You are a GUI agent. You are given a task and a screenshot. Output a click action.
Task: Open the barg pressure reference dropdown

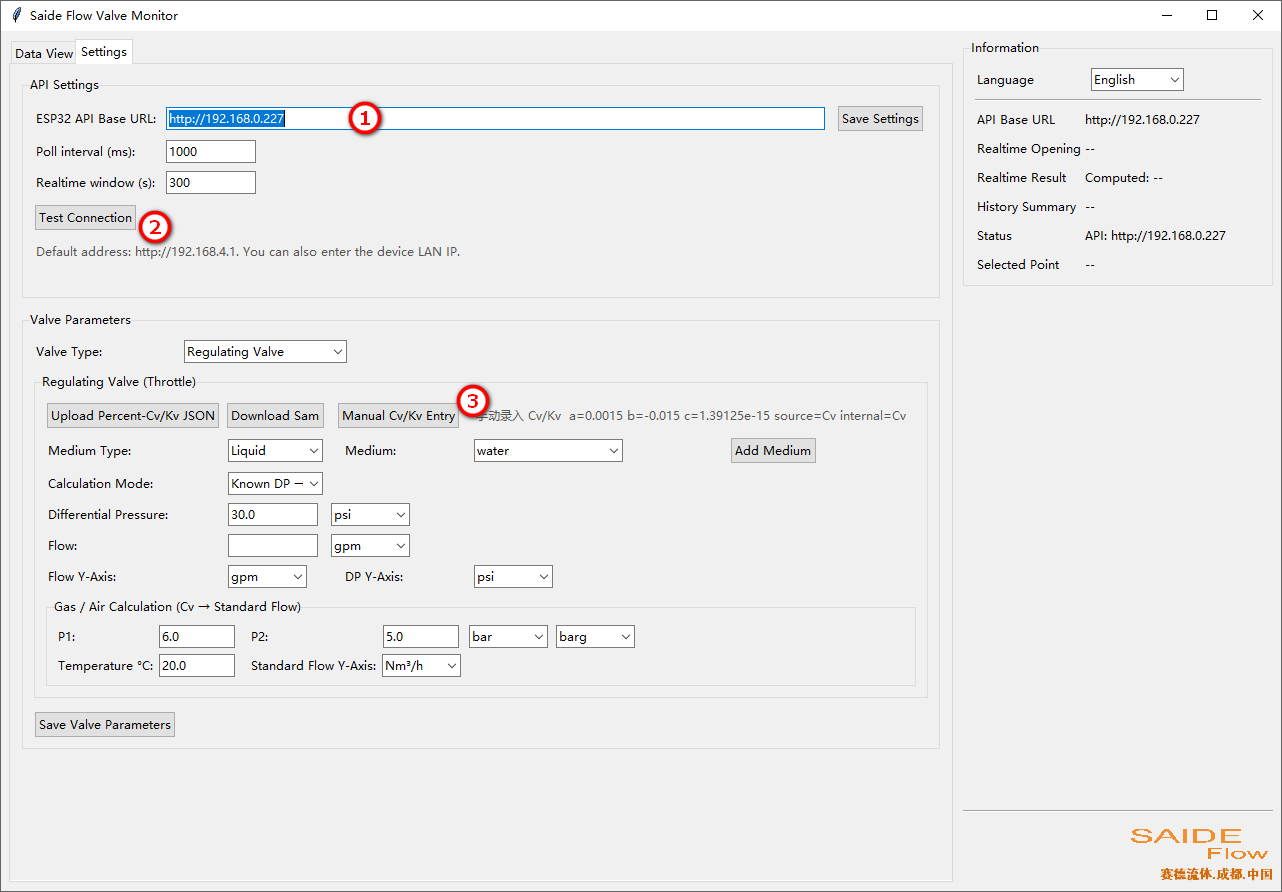[595, 637]
